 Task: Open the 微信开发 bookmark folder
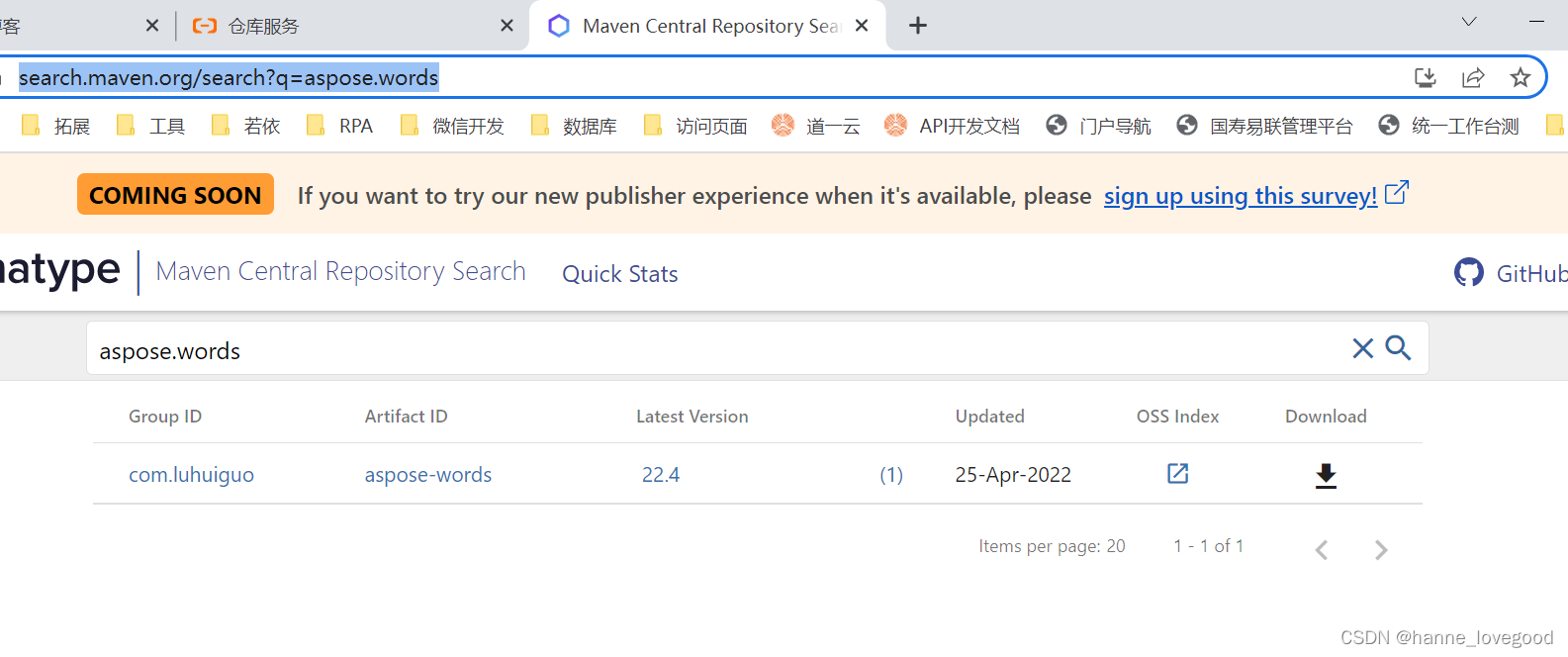(x=453, y=126)
